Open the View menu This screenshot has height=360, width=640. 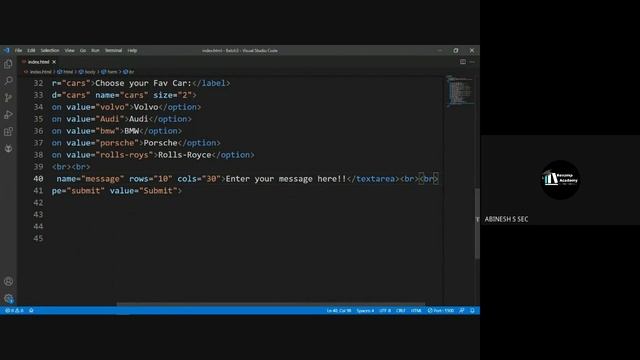tap(69, 51)
